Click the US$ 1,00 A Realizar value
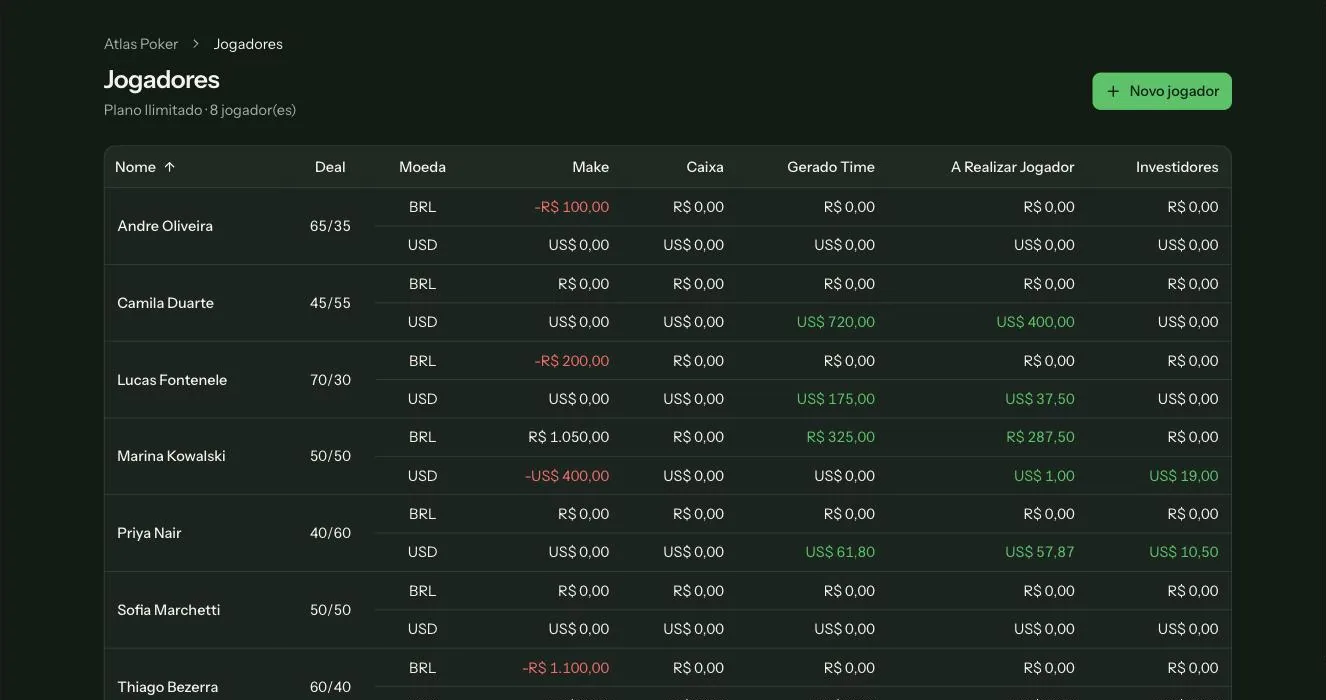Image resolution: width=1326 pixels, height=700 pixels. pos(1044,476)
